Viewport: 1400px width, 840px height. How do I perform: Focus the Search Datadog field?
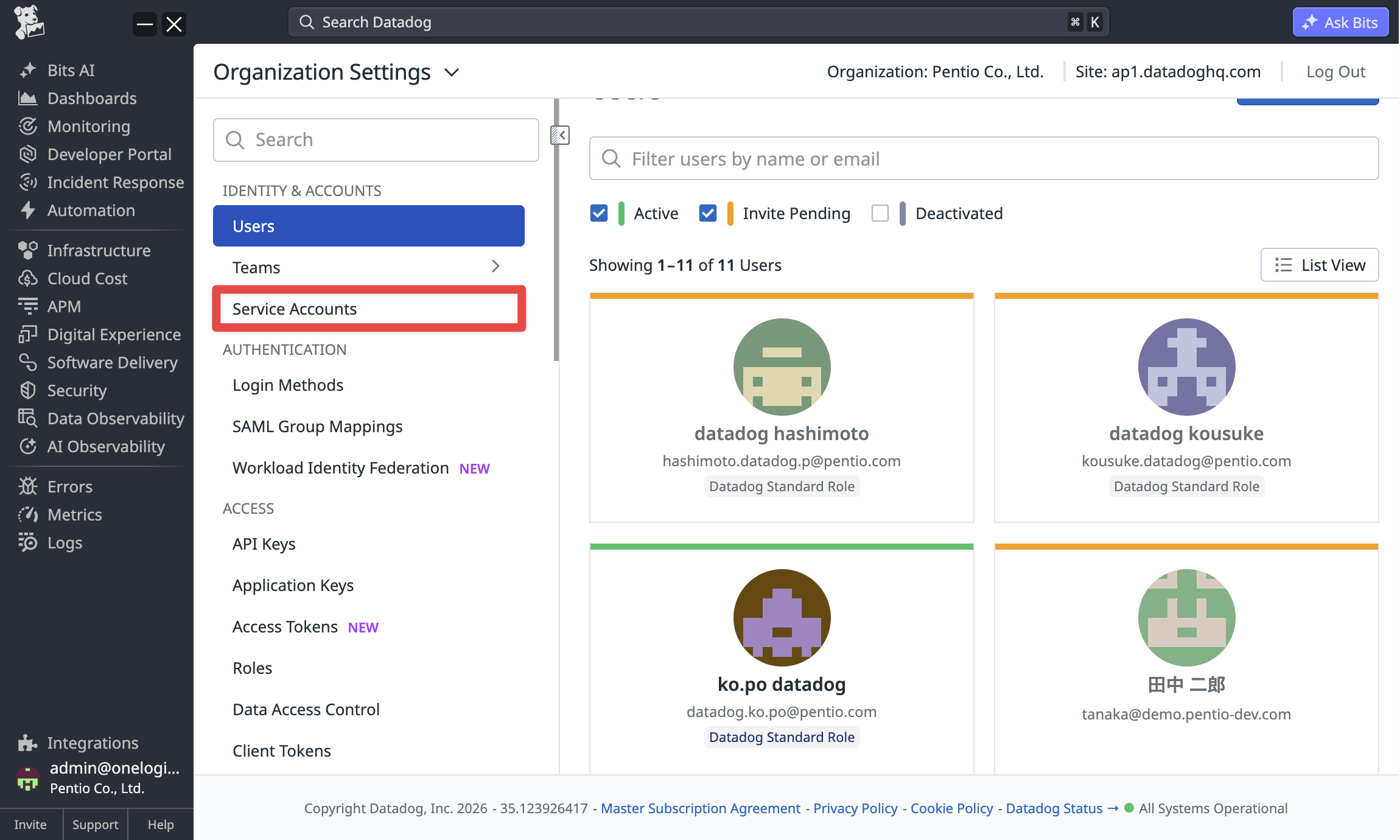coord(698,23)
